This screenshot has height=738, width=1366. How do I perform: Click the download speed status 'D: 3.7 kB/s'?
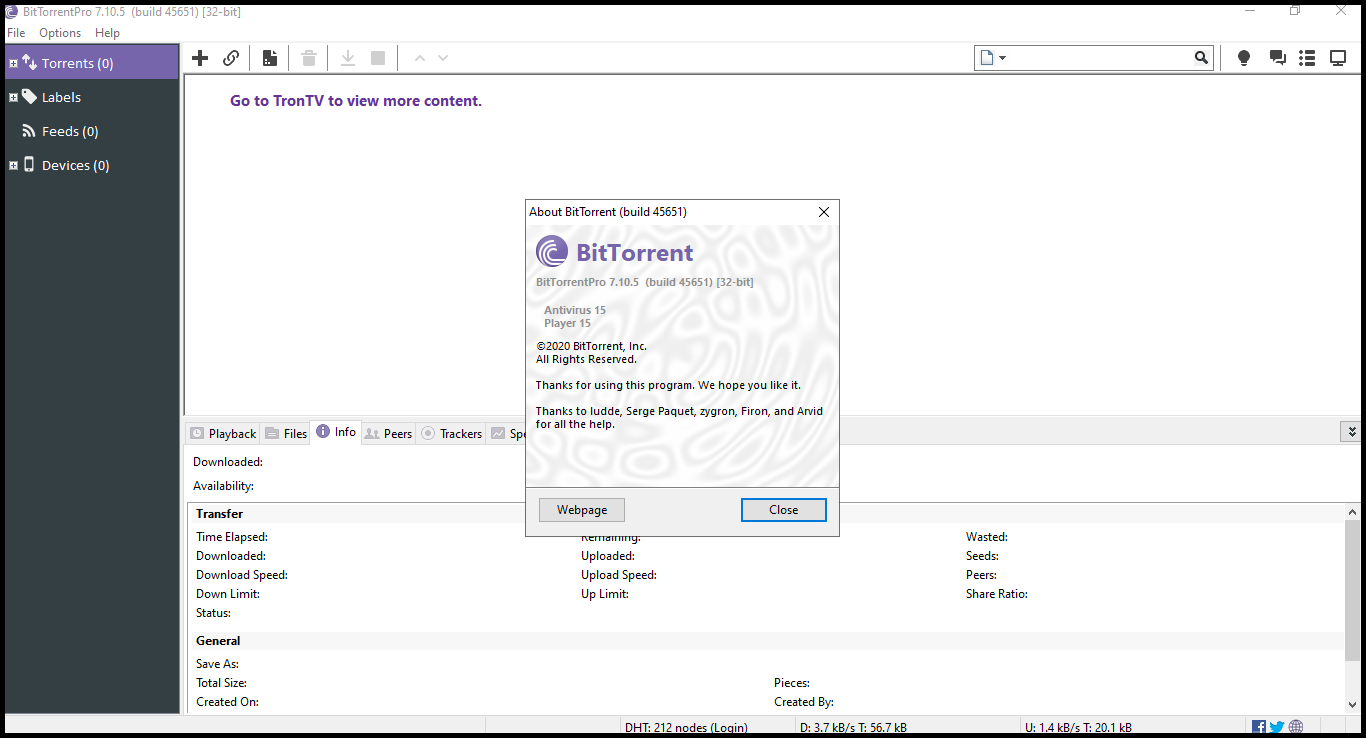pyautogui.click(x=853, y=727)
